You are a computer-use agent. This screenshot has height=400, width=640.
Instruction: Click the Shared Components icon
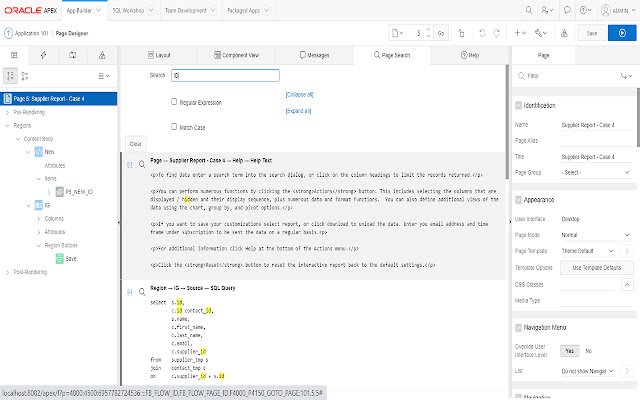pos(564,33)
